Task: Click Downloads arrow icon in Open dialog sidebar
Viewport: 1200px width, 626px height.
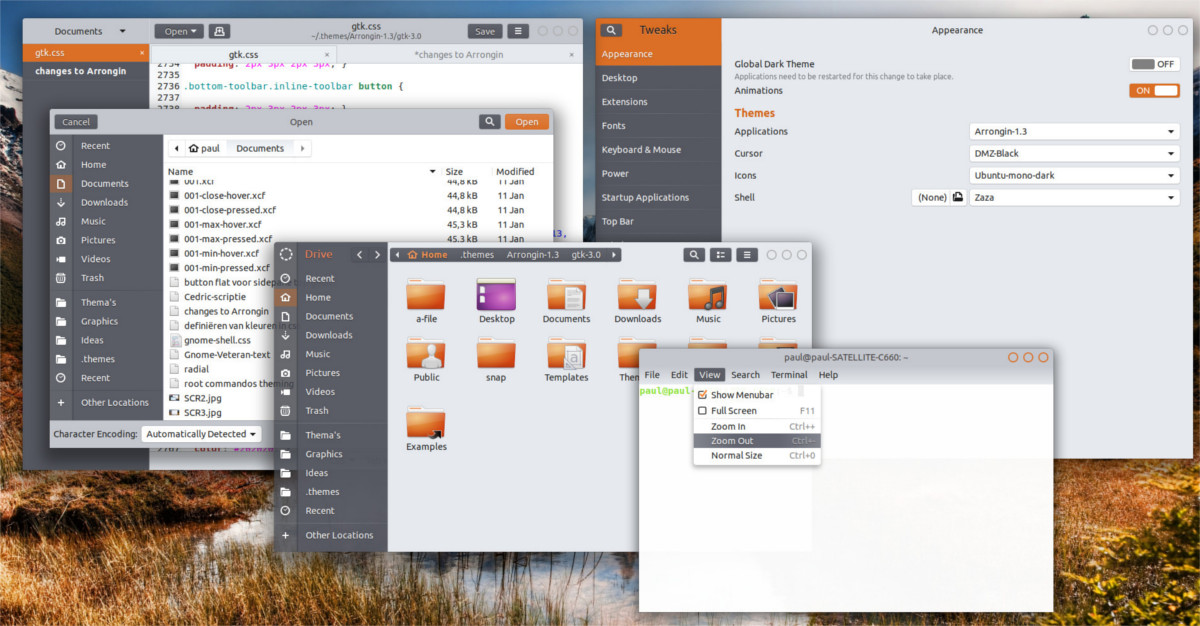Action: [x=61, y=202]
